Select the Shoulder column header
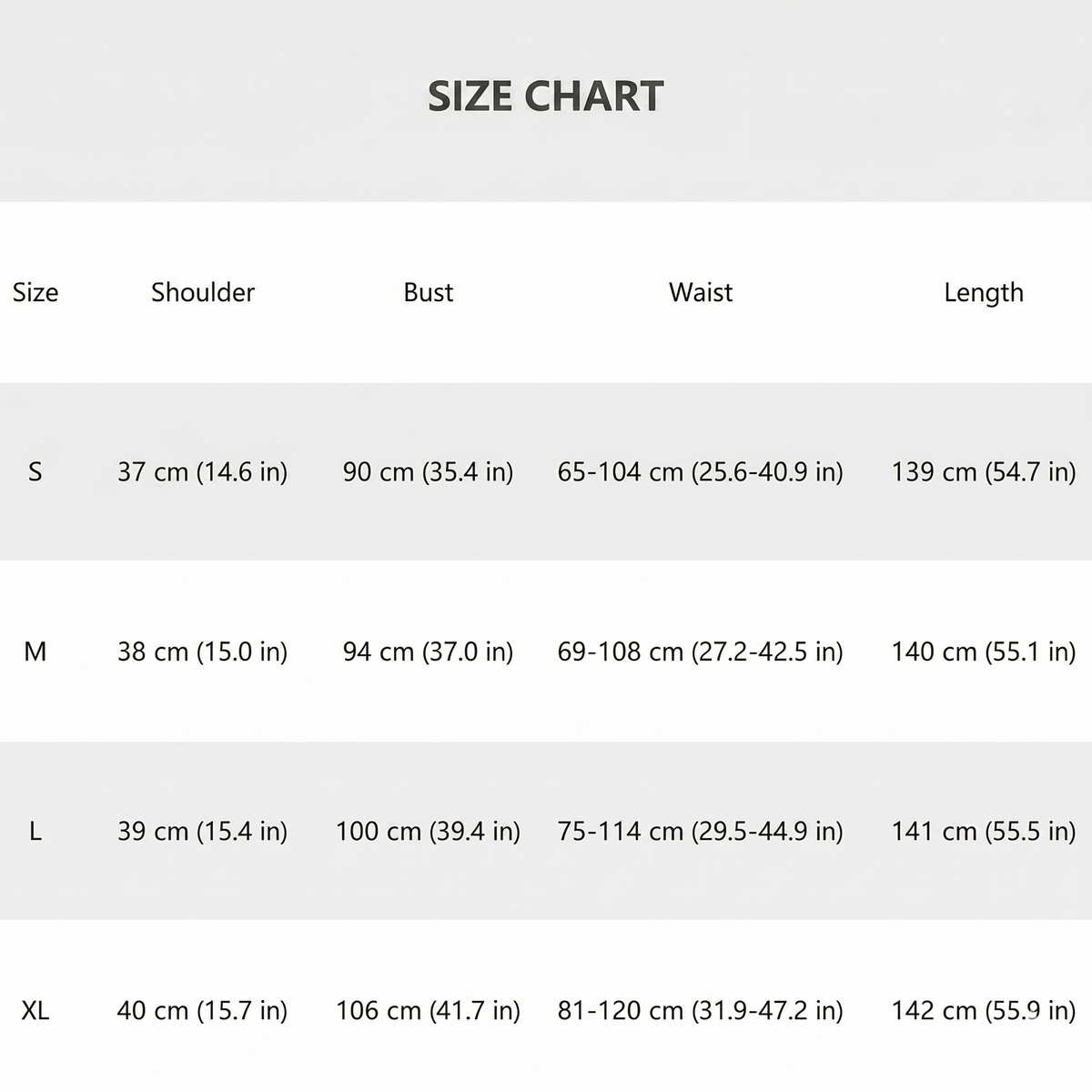The image size is (1092, 1092). [x=203, y=292]
